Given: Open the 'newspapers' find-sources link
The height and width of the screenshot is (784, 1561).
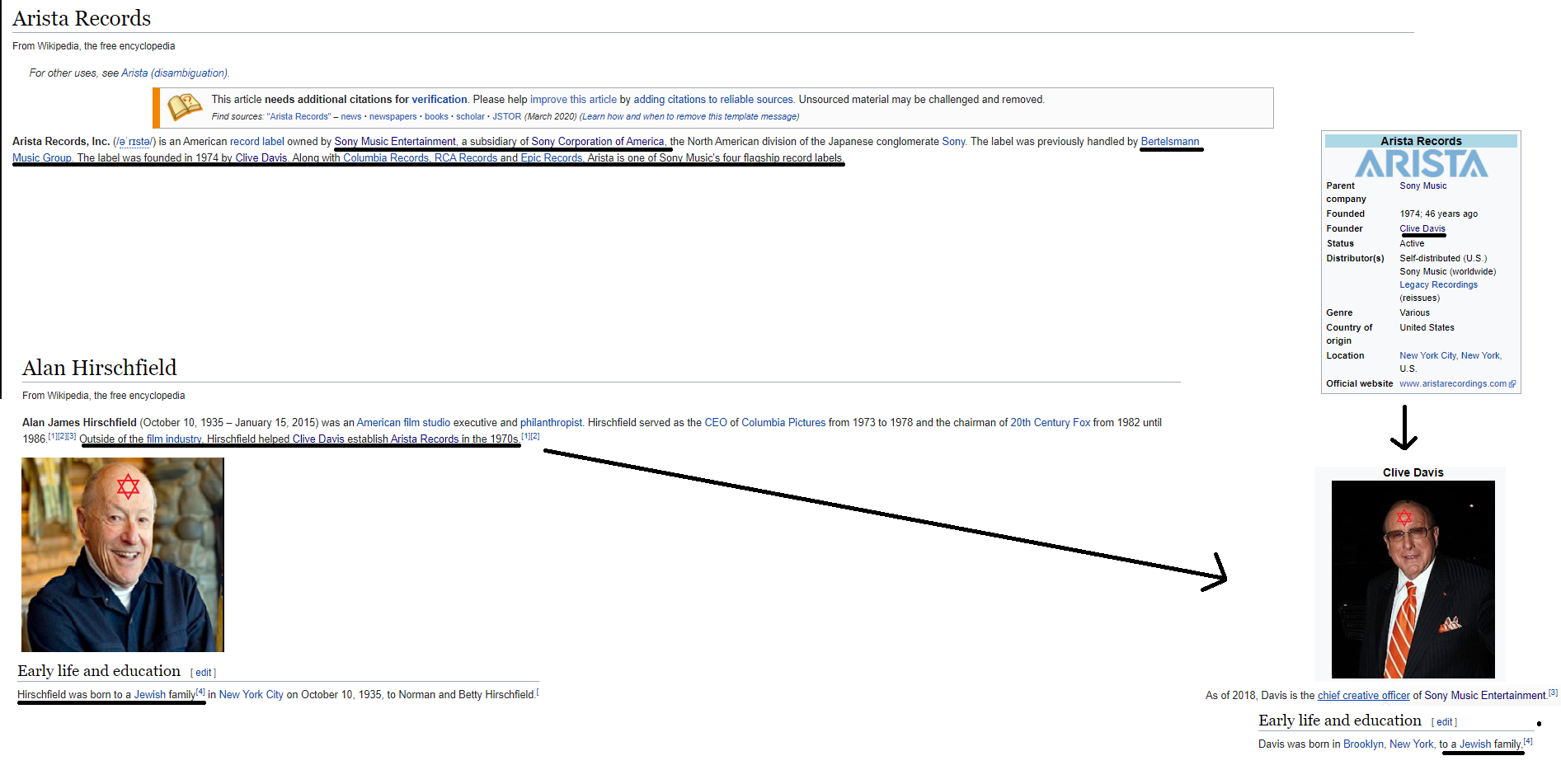Looking at the screenshot, I should [x=393, y=117].
